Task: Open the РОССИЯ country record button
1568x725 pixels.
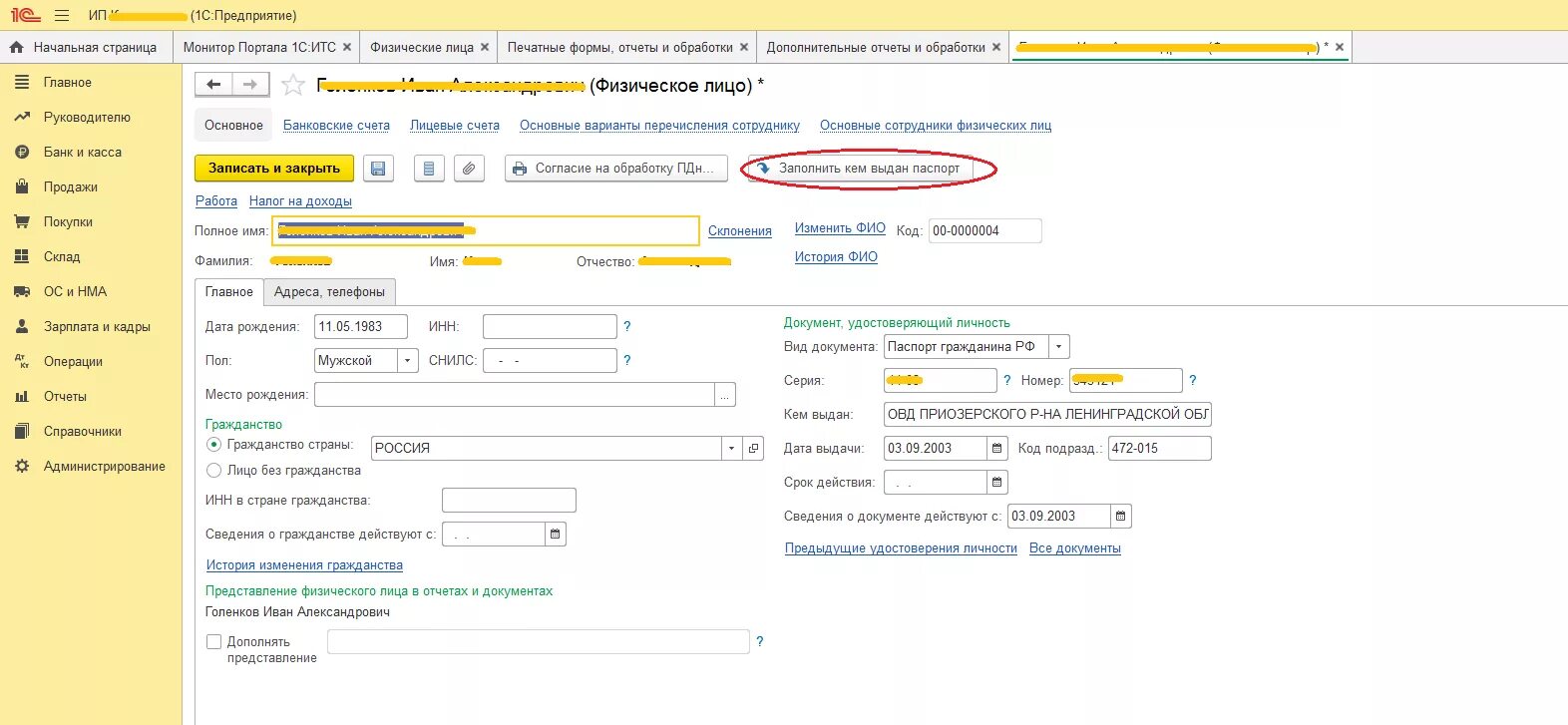Action: (754, 448)
